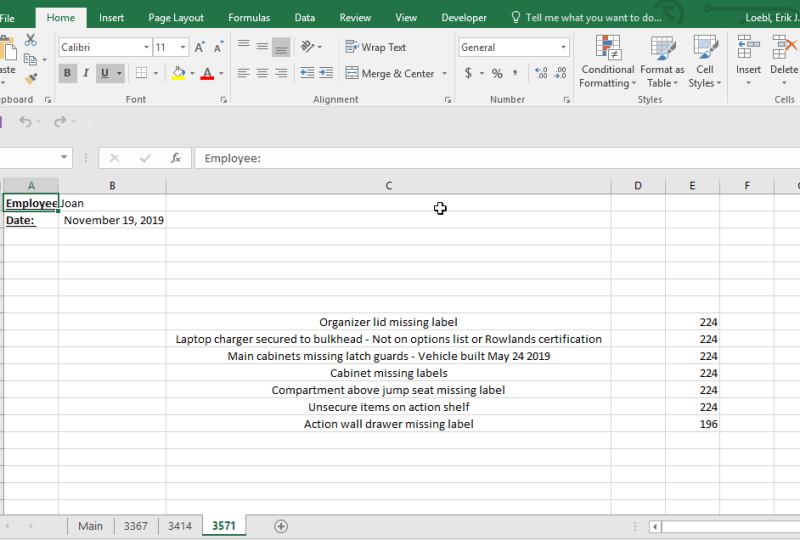Decrease font size with the smaller A icon
800x540 pixels.
[x=218, y=47]
